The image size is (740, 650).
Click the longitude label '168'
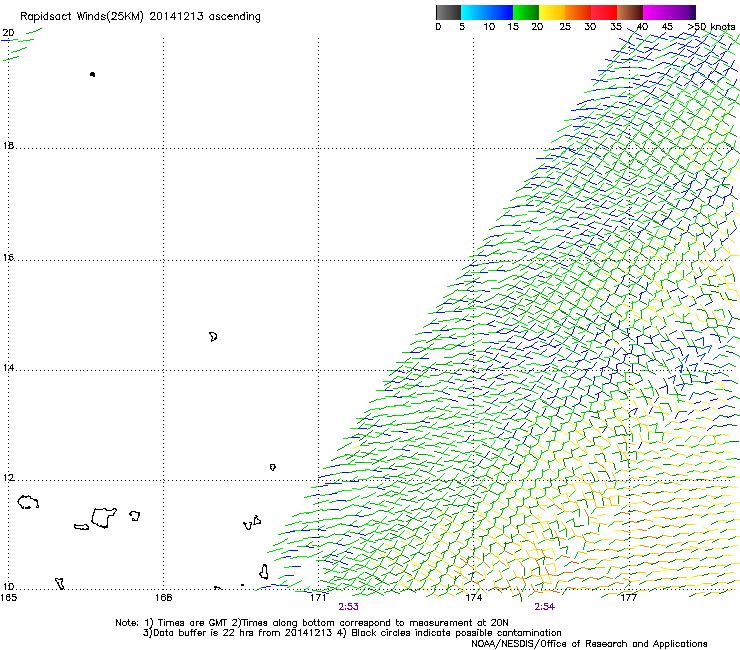(163, 598)
